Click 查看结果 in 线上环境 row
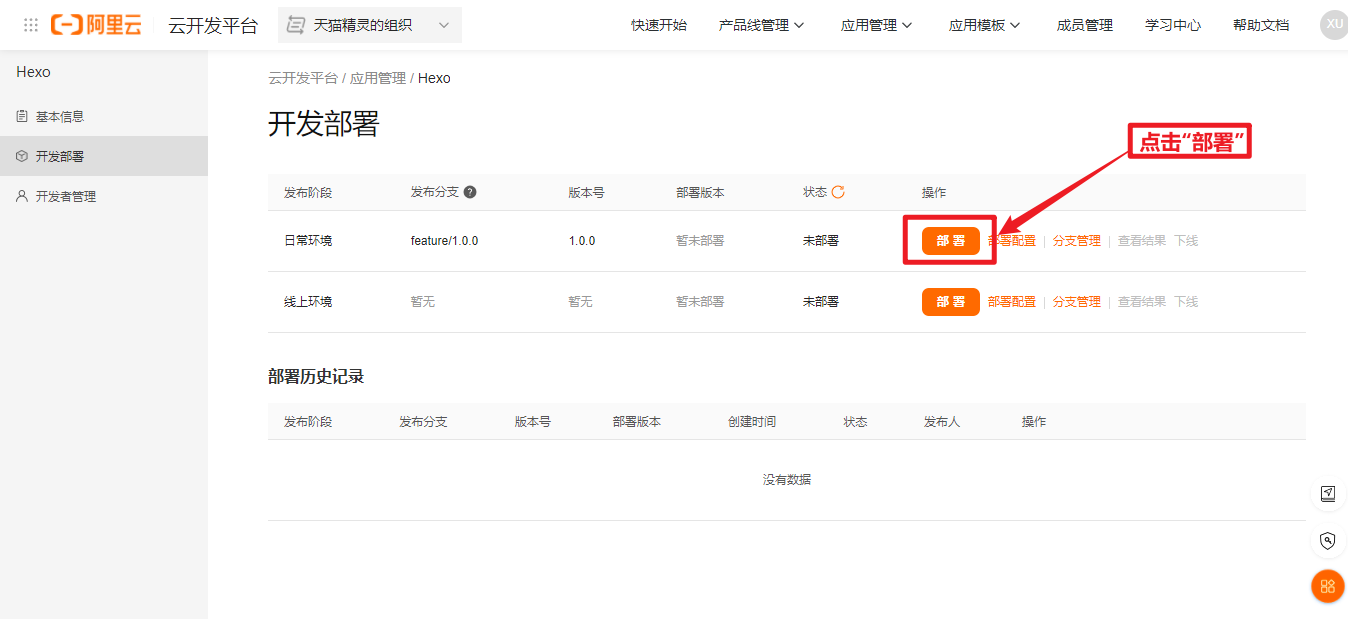The image size is (1348, 619). (x=1142, y=302)
